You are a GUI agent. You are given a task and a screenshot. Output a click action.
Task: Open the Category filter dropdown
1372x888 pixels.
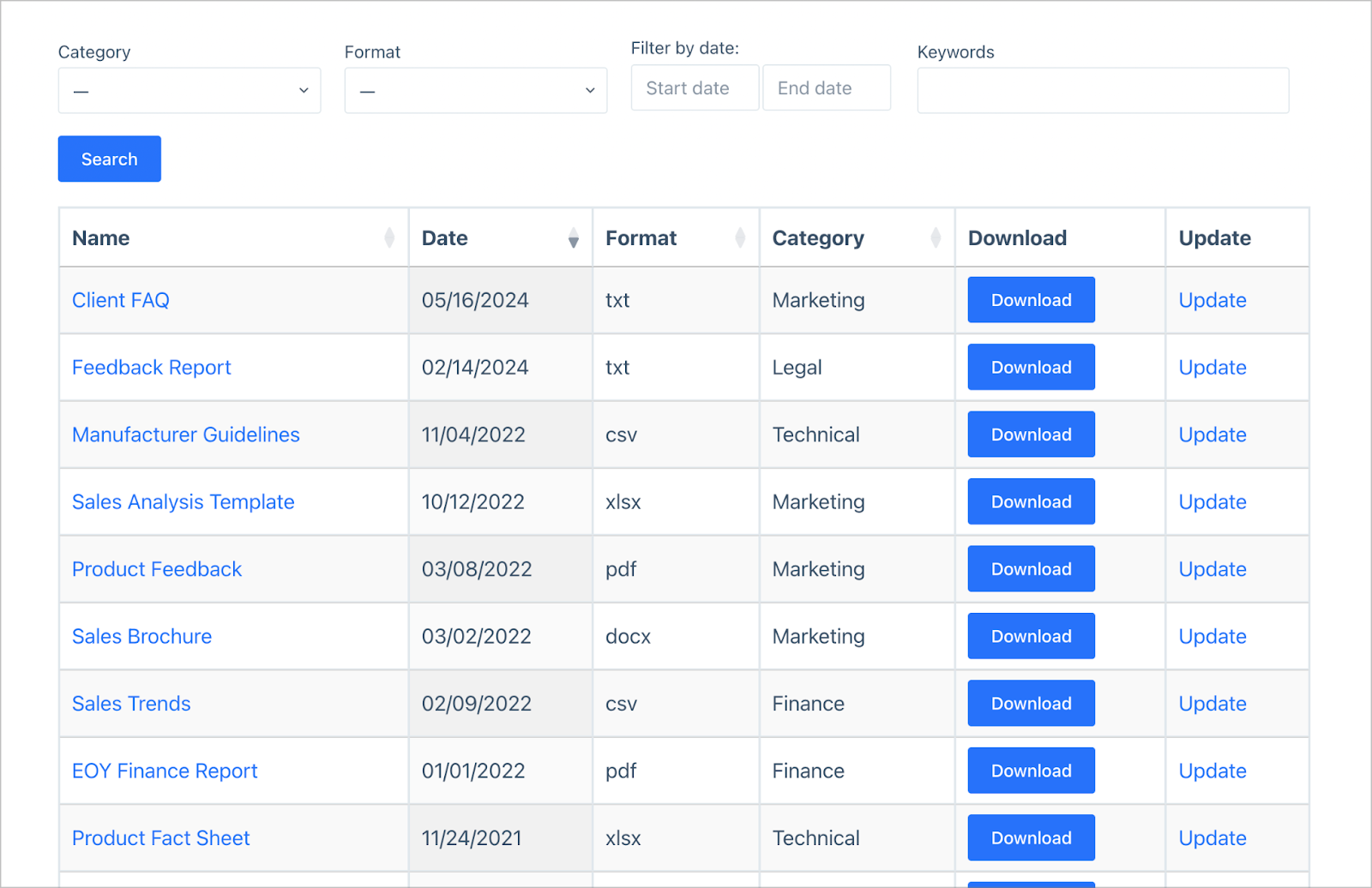pyautogui.click(x=190, y=91)
